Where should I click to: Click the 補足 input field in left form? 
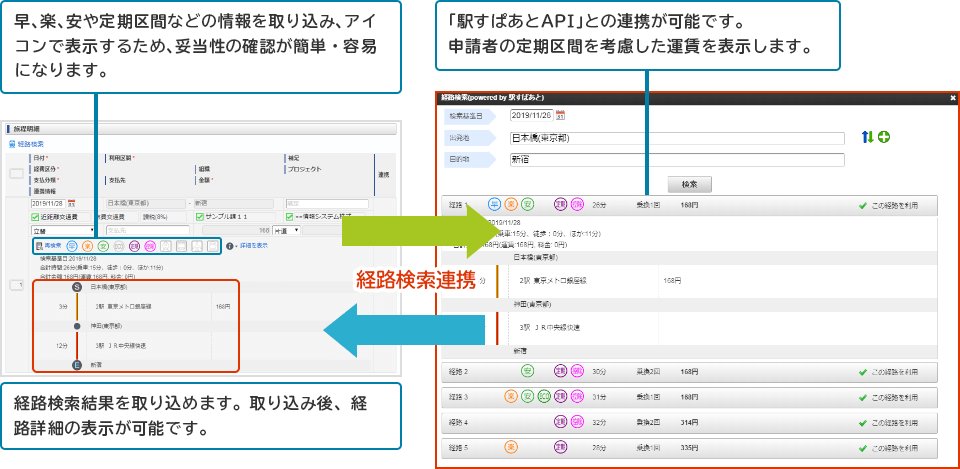[327, 203]
